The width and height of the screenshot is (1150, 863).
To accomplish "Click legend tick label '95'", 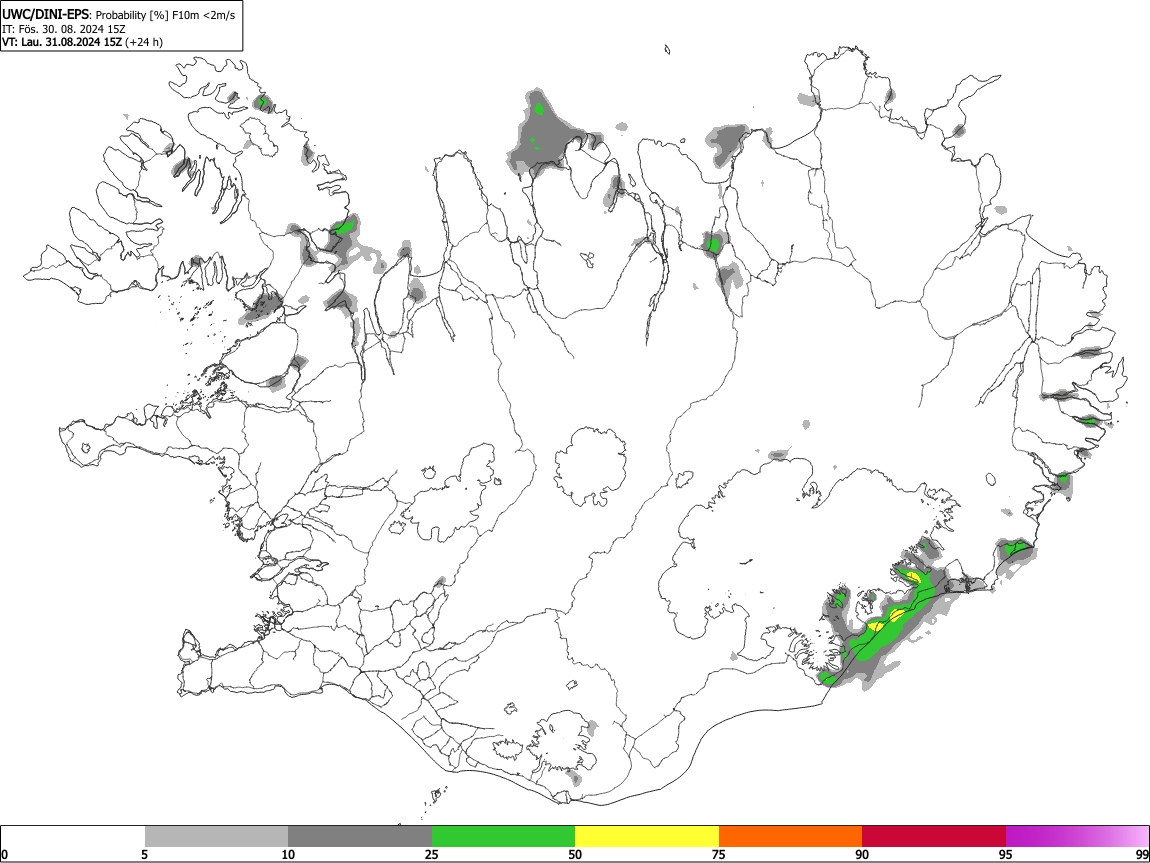I will click(1006, 854).
